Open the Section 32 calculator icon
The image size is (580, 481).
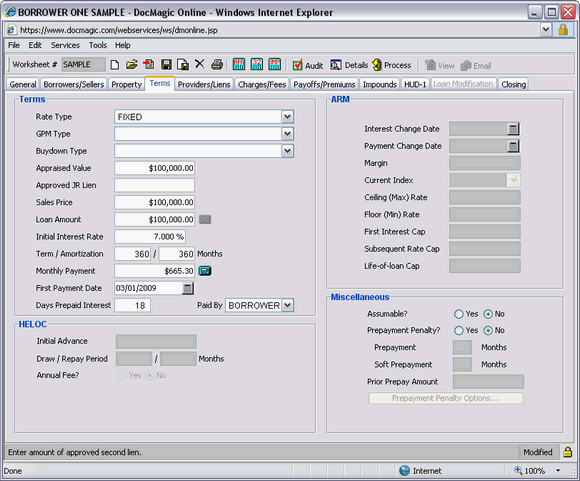257,64
